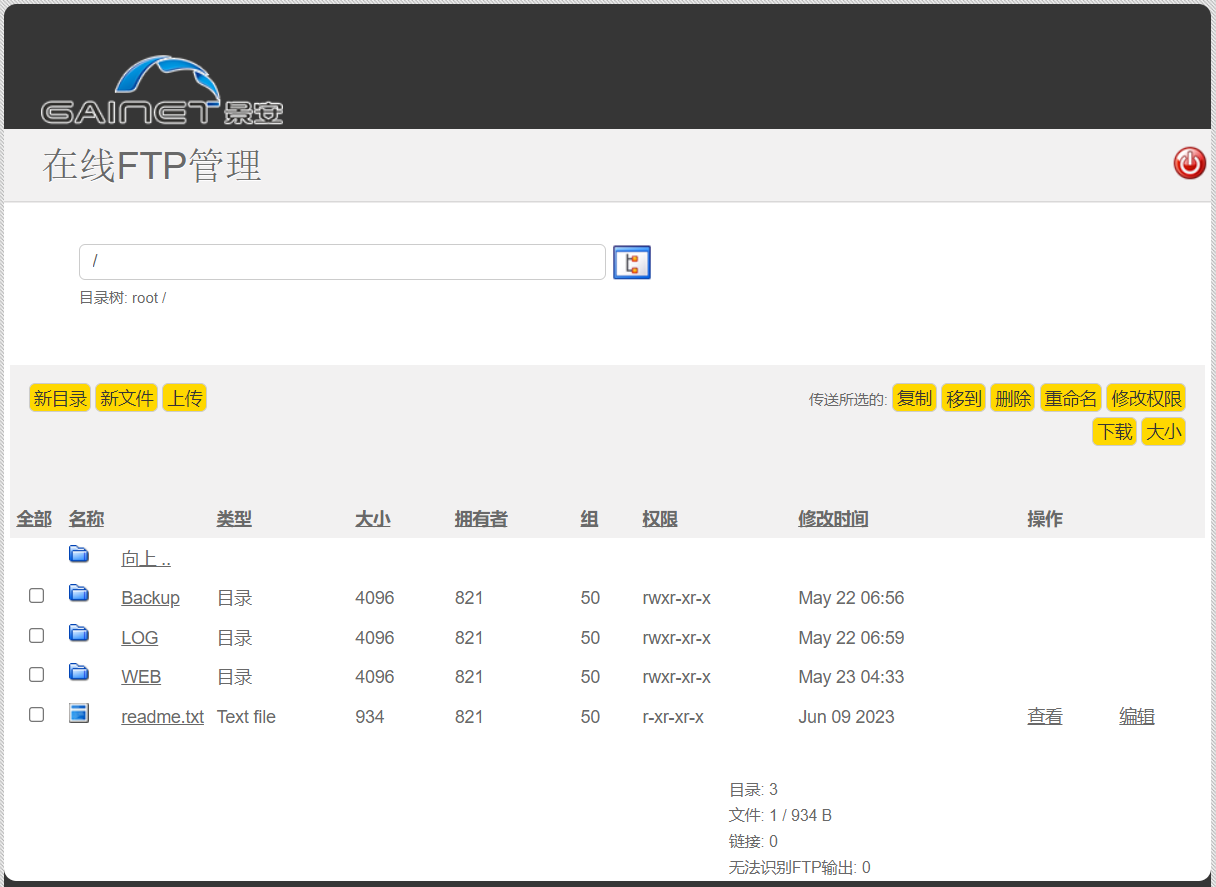Click the readme.txt file icon
This screenshot has width=1216, height=887.
79,713
